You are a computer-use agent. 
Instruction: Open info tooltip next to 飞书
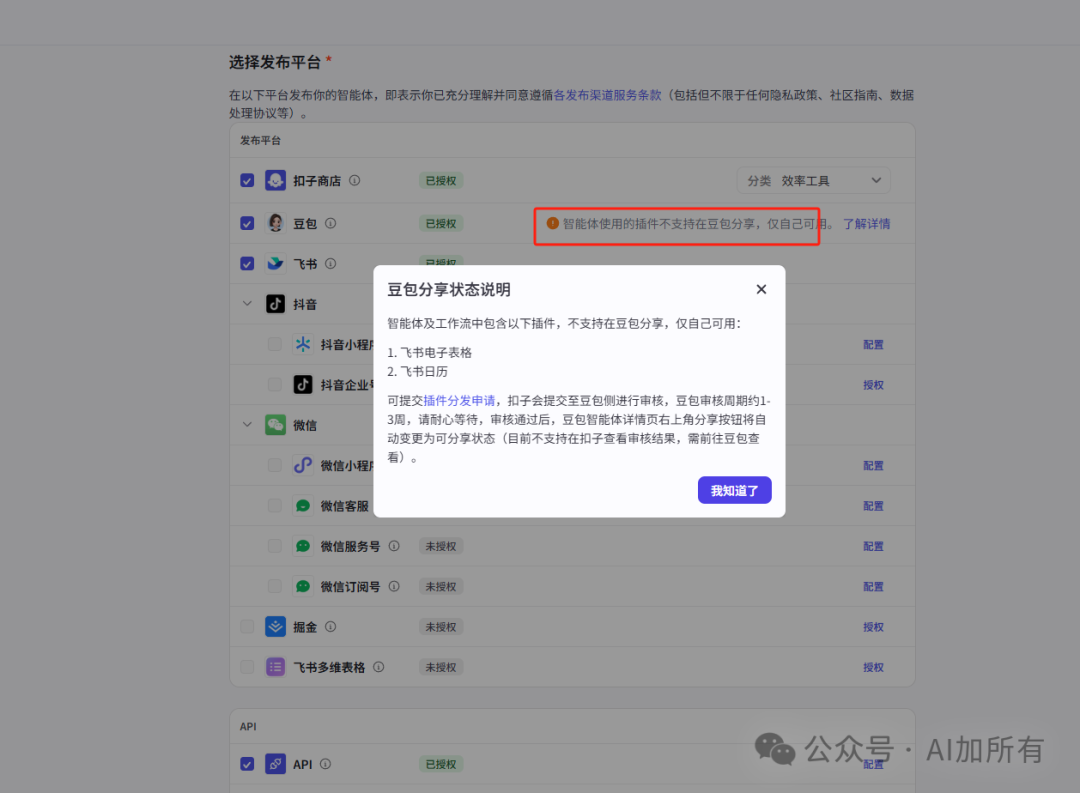click(x=331, y=263)
